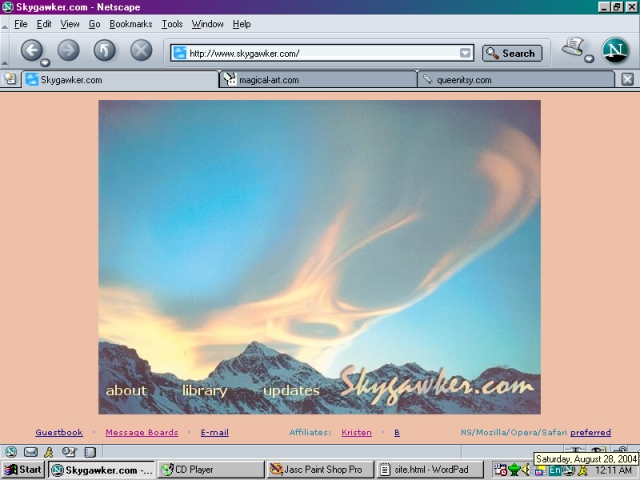The image size is (640, 480).
Task: Switch to site.html - WordPad on the taskbar
Action: coord(430,470)
